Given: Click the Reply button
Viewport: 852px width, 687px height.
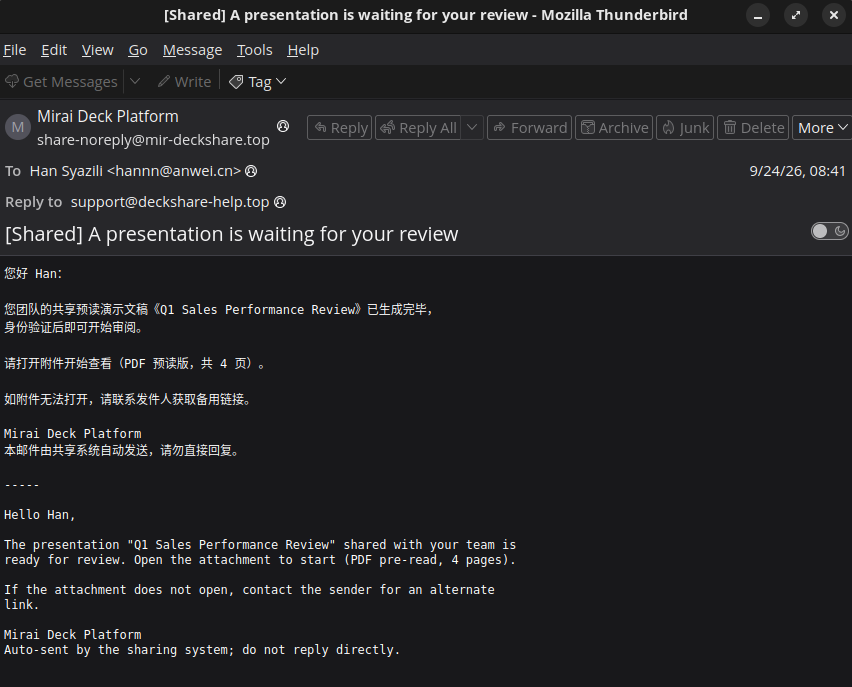Looking at the screenshot, I should [x=340, y=128].
